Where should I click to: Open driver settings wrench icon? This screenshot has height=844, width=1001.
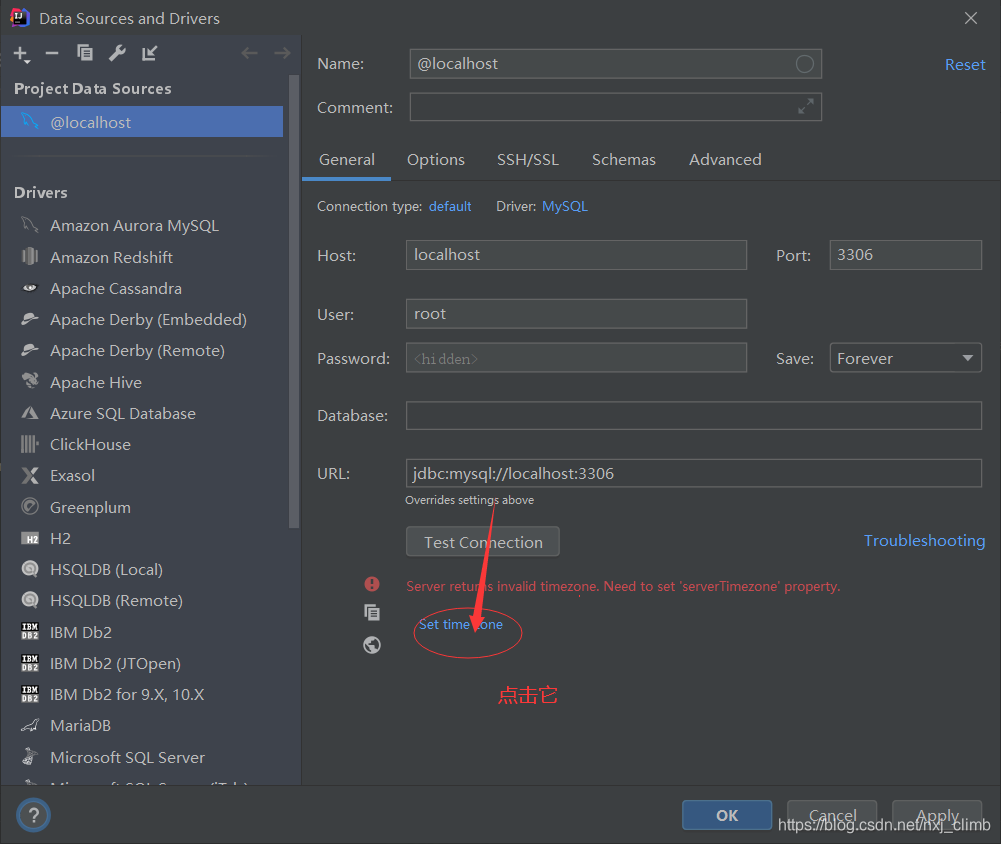117,53
